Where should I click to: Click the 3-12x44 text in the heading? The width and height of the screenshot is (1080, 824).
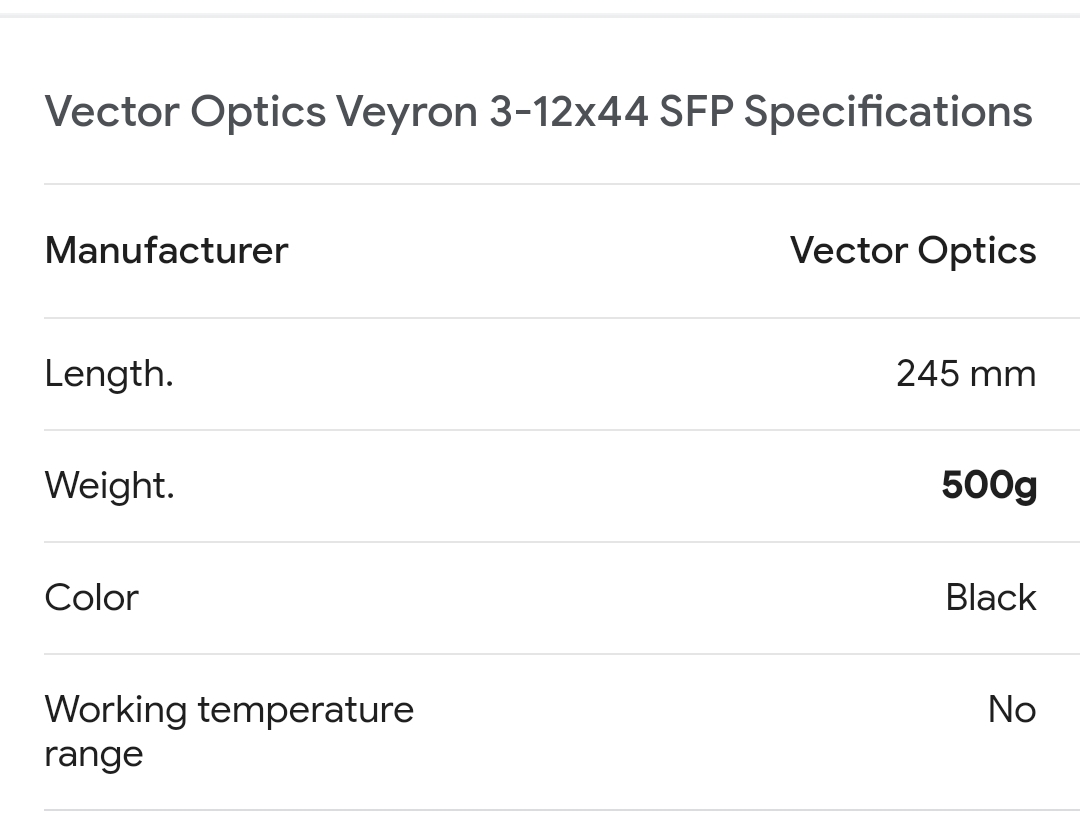click(x=569, y=112)
